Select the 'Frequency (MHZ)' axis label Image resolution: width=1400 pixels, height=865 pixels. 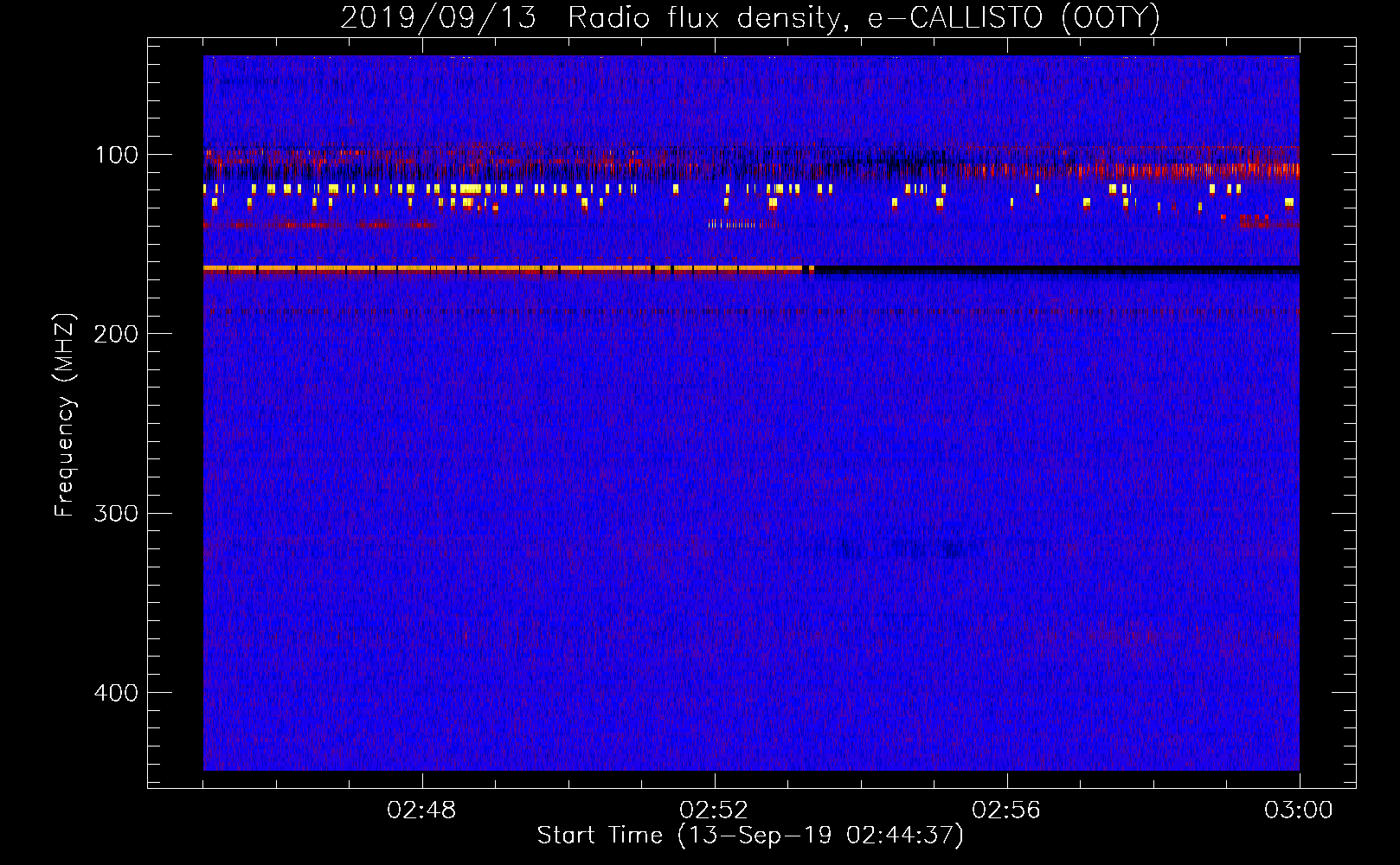click(65, 415)
